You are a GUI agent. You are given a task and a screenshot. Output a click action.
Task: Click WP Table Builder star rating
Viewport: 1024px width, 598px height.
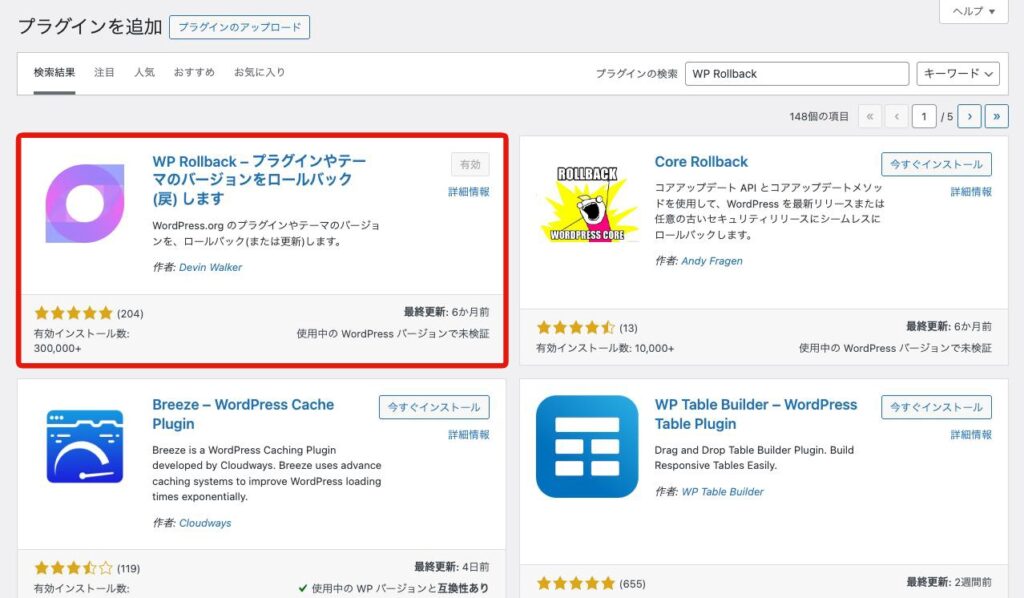pyautogui.click(x=576, y=584)
